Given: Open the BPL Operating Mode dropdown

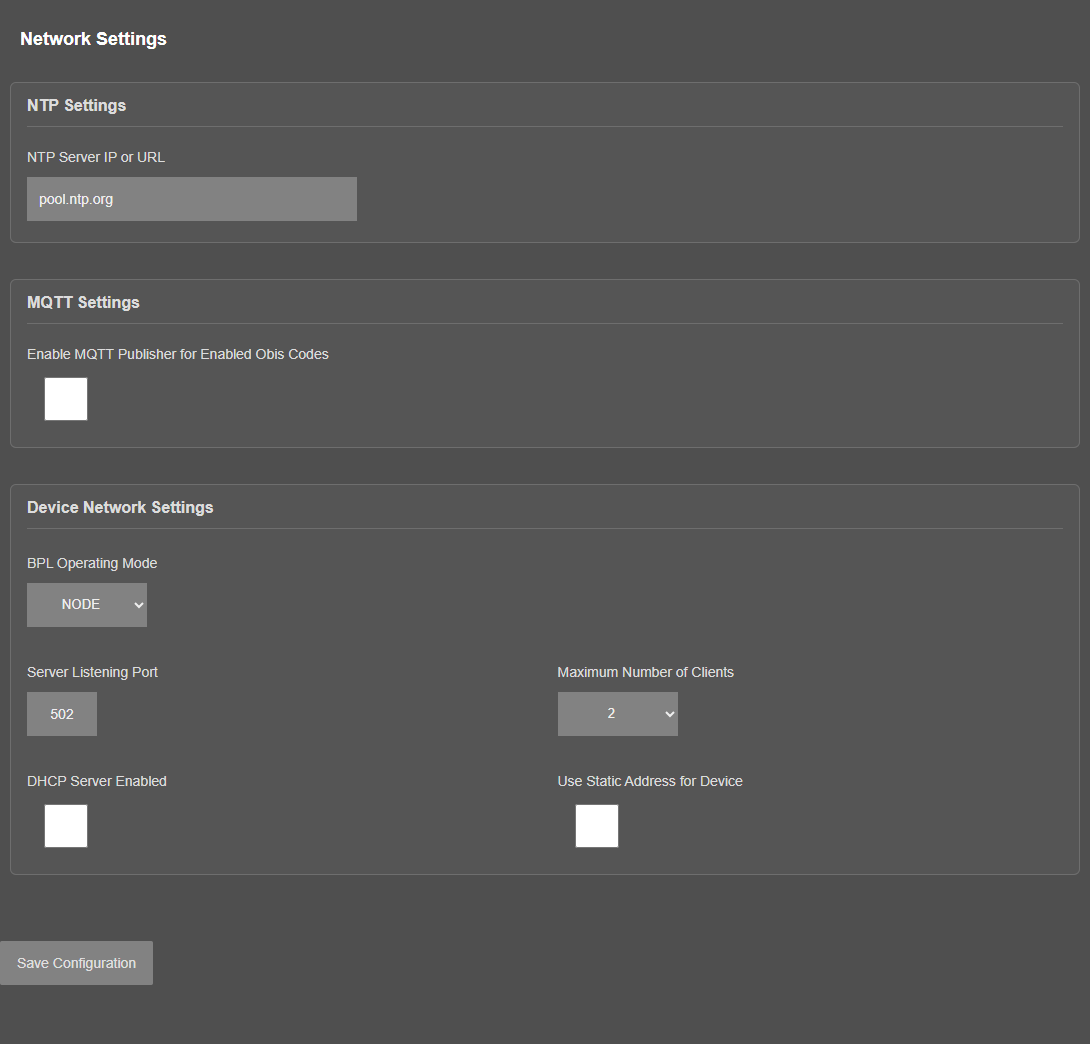Looking at the screenshot, I should point(87,605).
